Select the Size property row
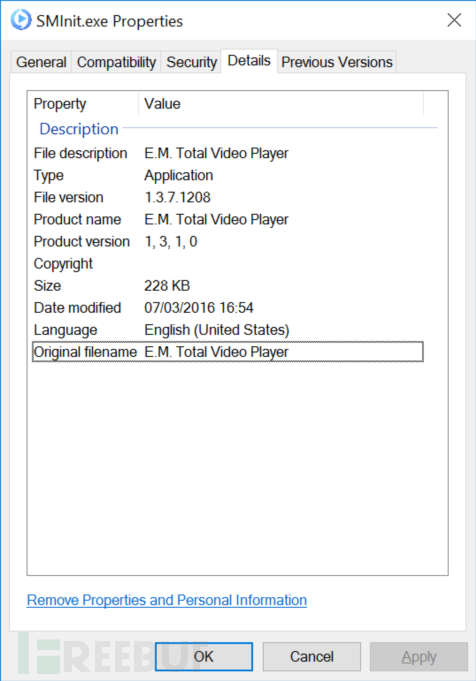Viewport: 476px width, 681px height. click(228, 286)
